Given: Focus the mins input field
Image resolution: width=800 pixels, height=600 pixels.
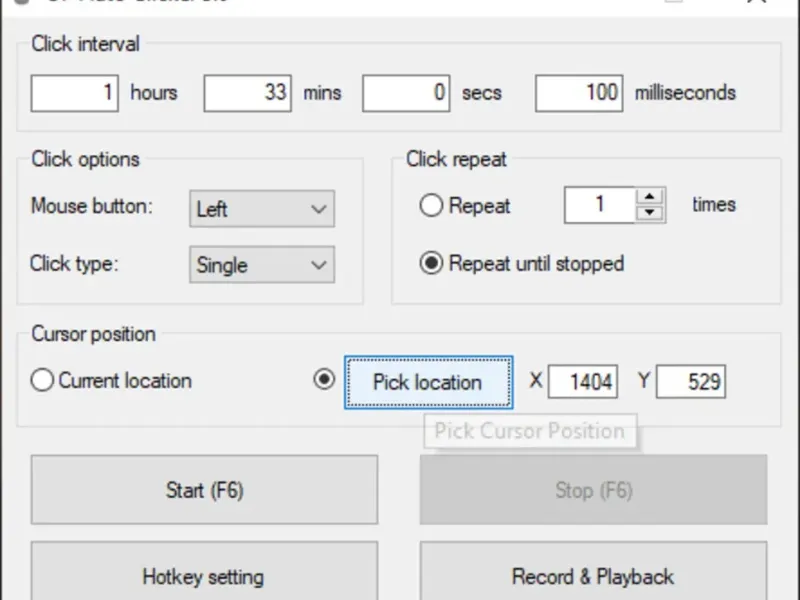Looking at the screenshot, I should click(248, 93).
